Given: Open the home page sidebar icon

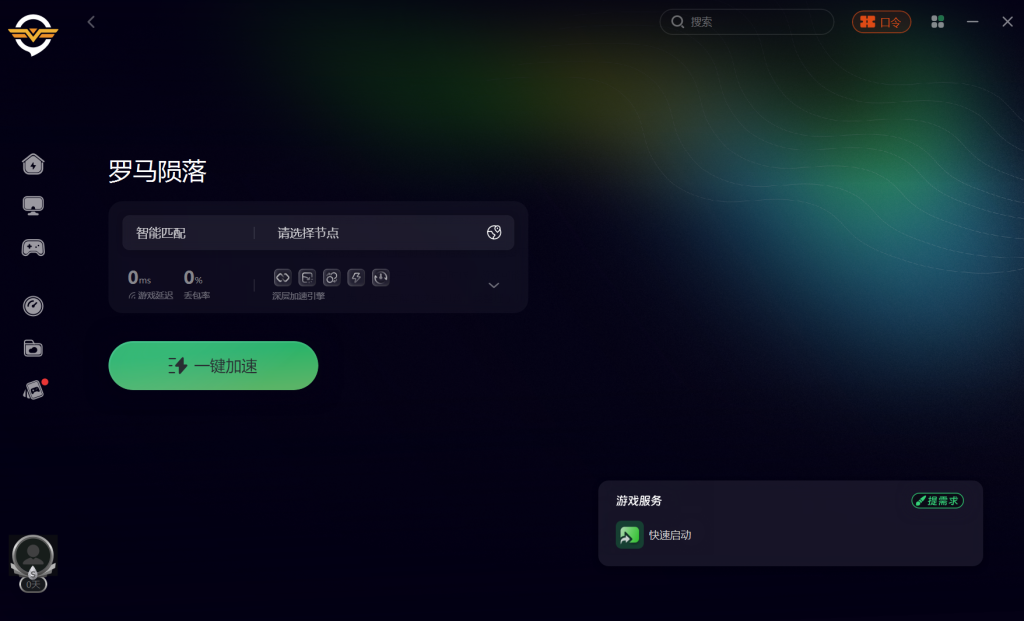Looking at the screenshot, I should [33, 164].
